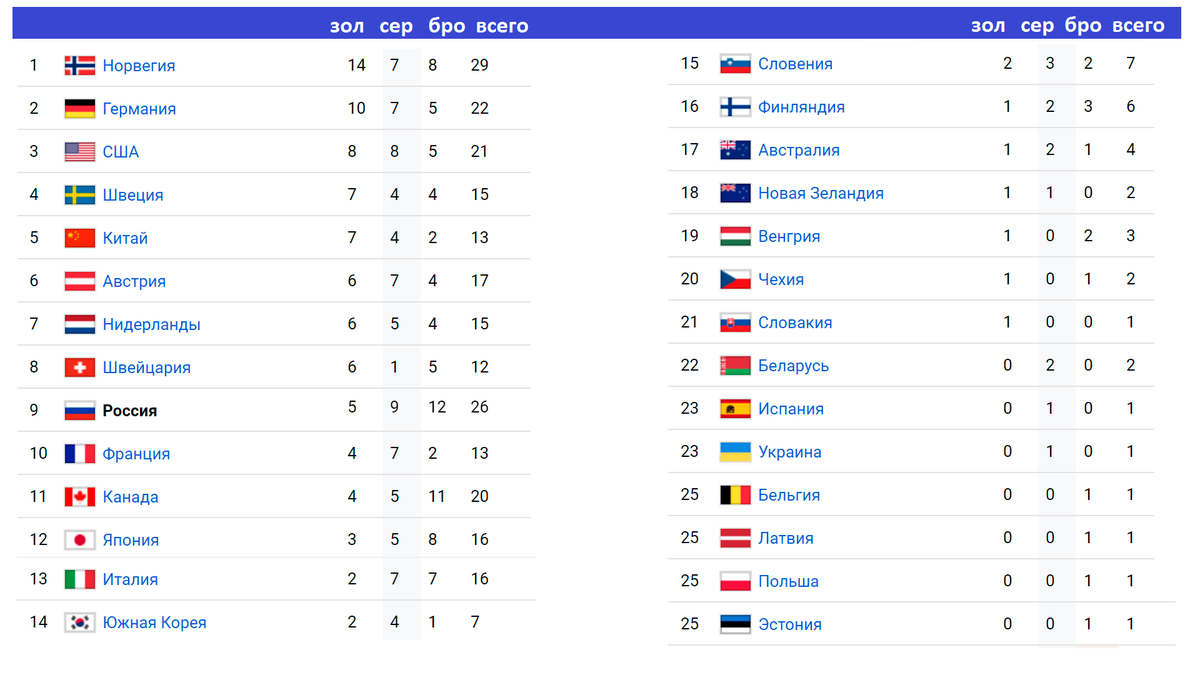Select the Эстония link
The image size is (1200, 675).
(790, 624)
